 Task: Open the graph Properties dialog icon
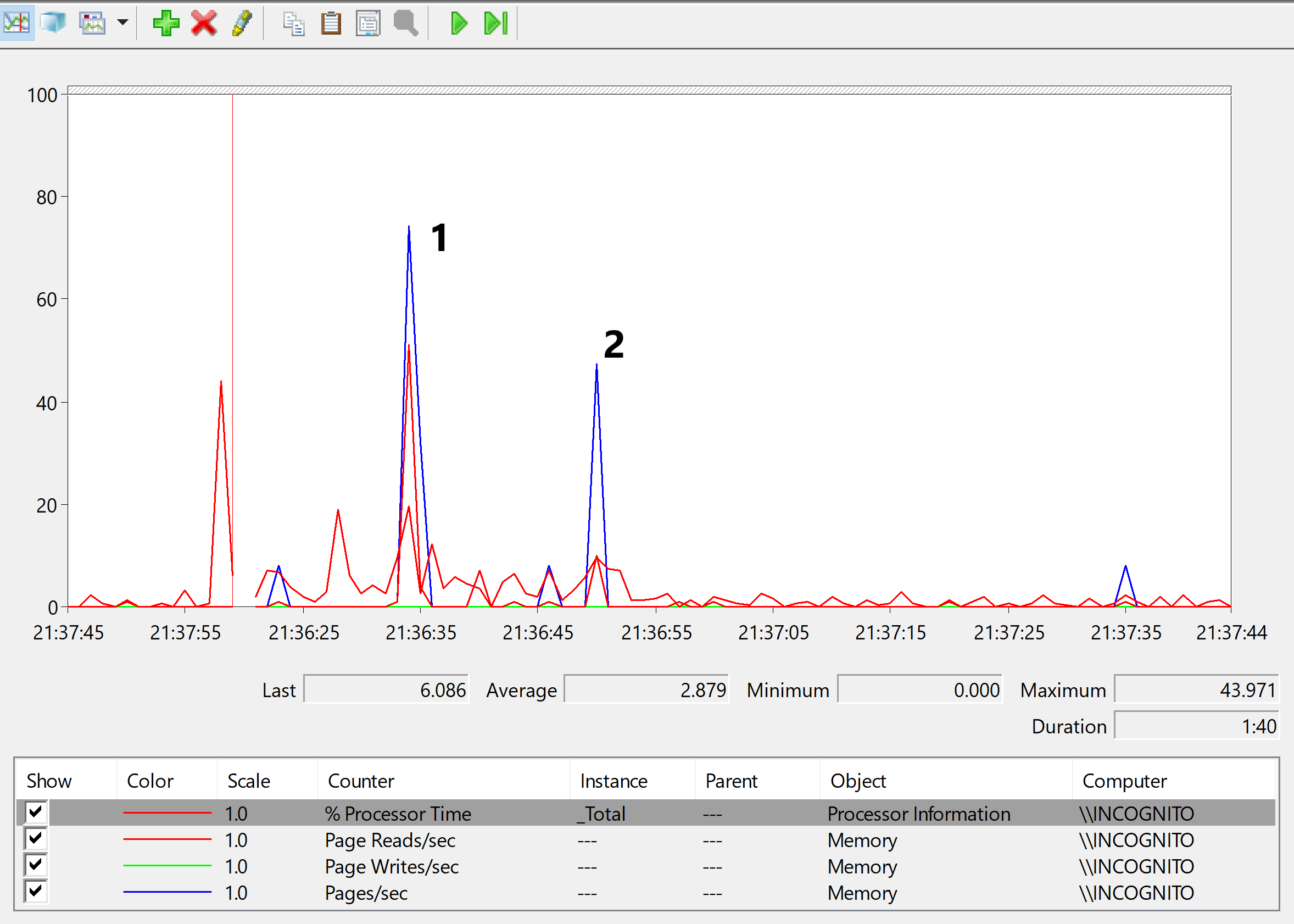coord(368,23)
